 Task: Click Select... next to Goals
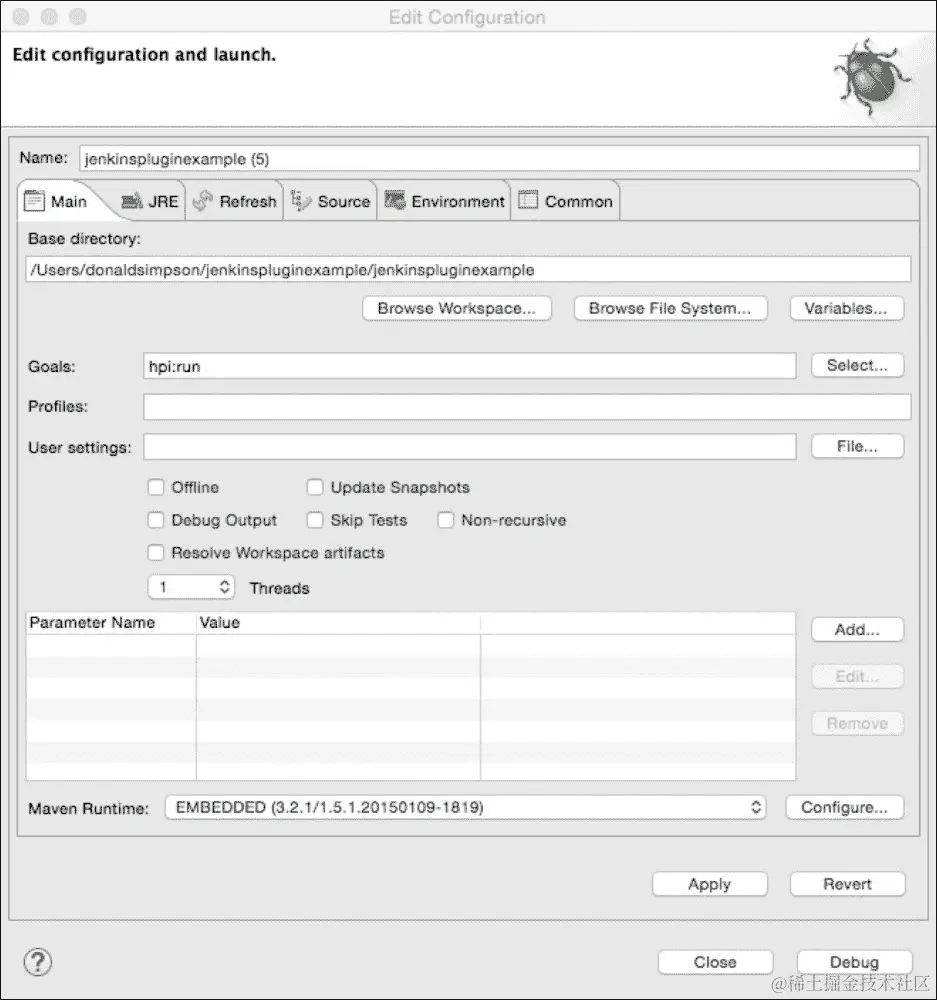point(857,365)
